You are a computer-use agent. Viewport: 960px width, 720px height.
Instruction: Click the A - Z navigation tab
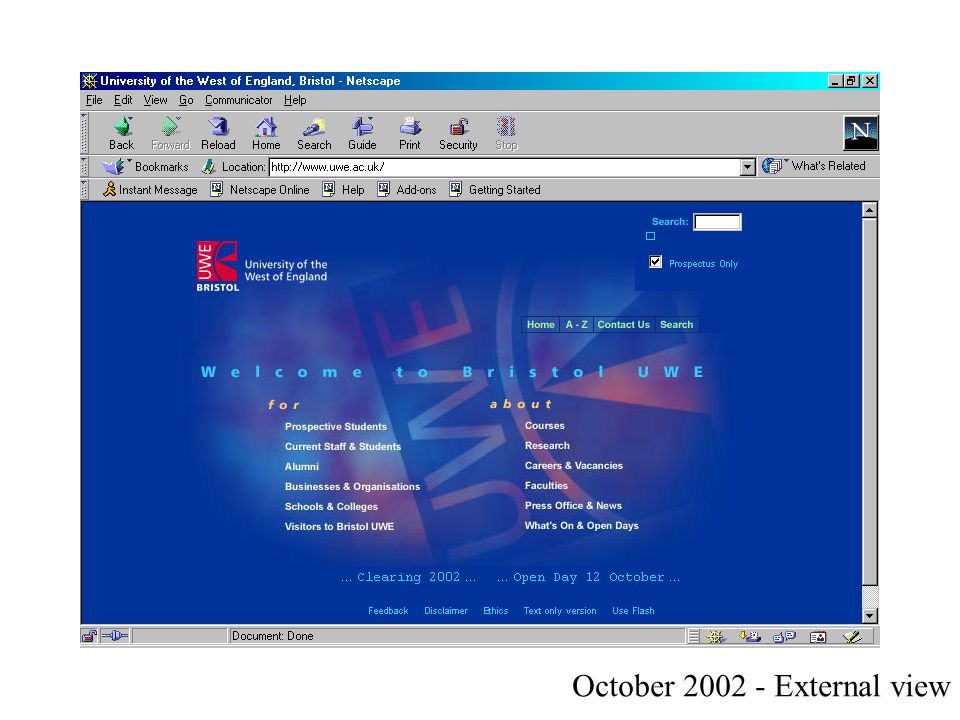[576, 324]
